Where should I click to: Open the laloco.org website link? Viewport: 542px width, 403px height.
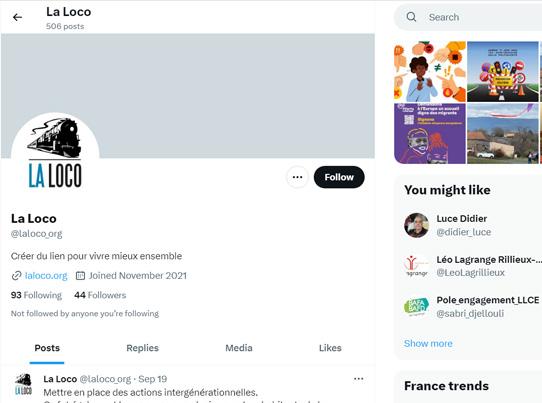click(46, 276)
